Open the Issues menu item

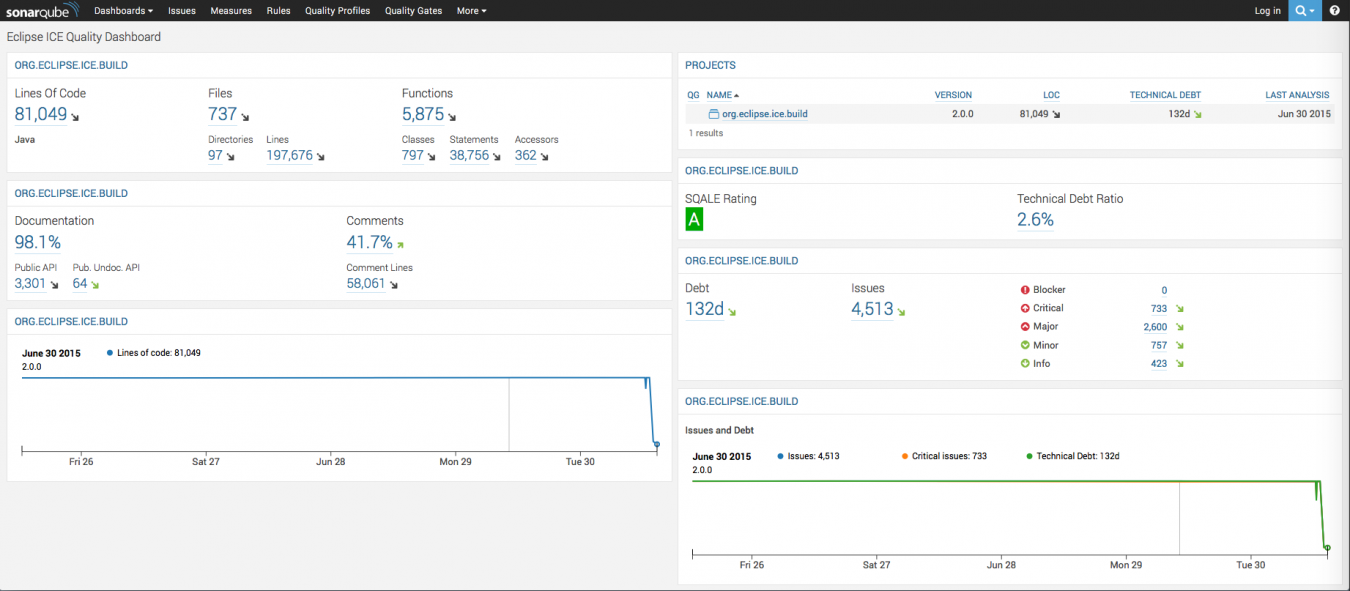click(x=182, y=11)
